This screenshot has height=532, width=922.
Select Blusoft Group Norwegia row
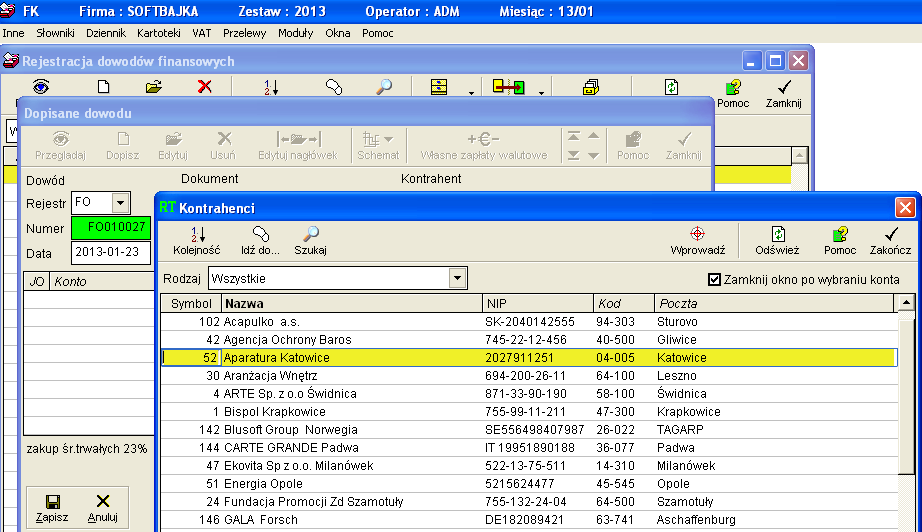(529, 430)
